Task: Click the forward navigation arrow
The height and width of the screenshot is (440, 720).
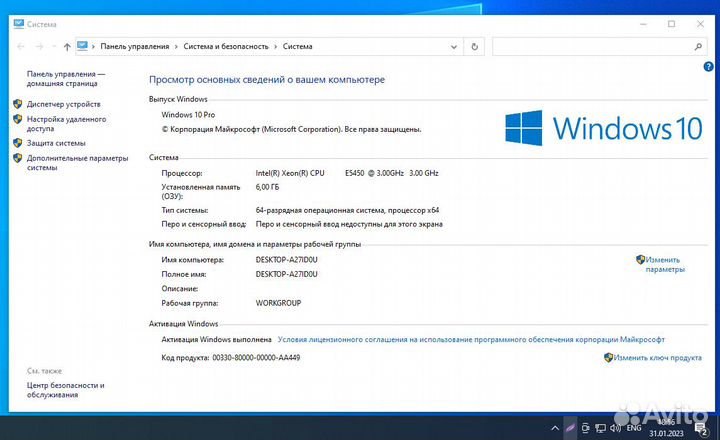Action: (39, 46)
